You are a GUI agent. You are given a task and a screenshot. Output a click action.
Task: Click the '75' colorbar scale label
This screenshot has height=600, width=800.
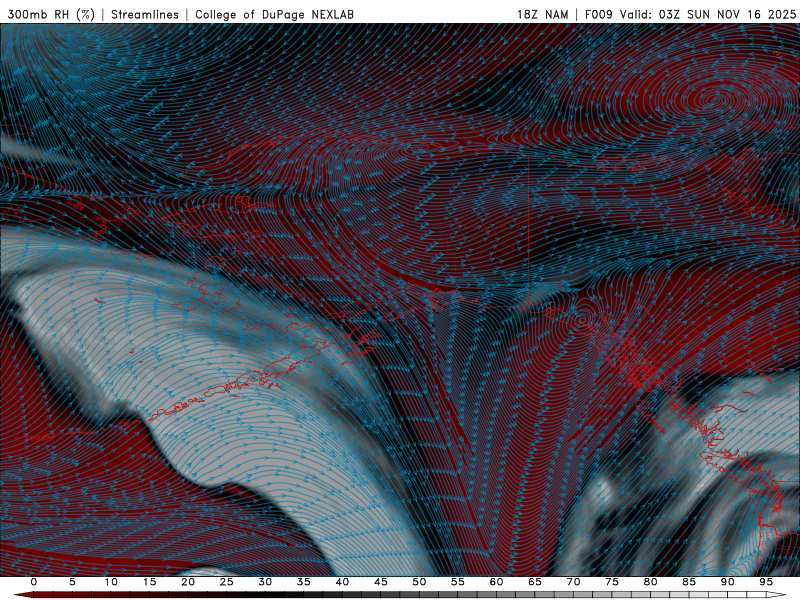tap(612, 582)
